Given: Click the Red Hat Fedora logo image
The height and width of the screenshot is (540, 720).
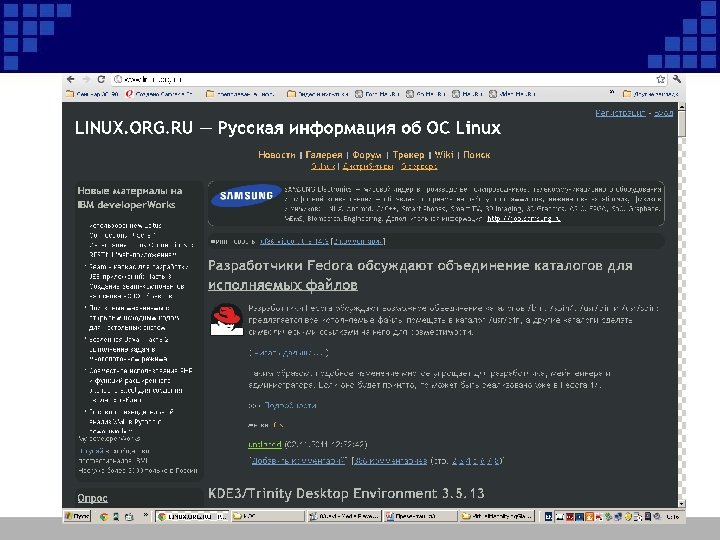Looking at the screenshot, I should (226, 319).
